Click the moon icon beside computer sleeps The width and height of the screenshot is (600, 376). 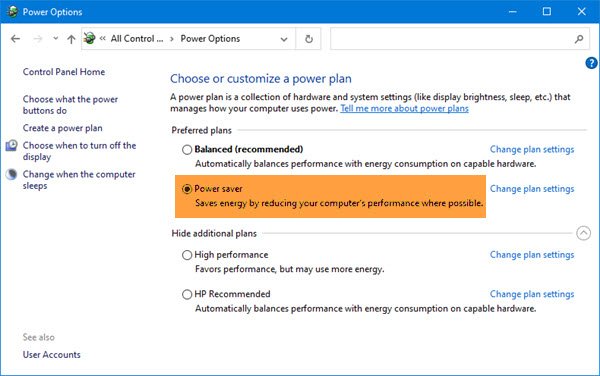pyautogui.click(x=11, y=174)
